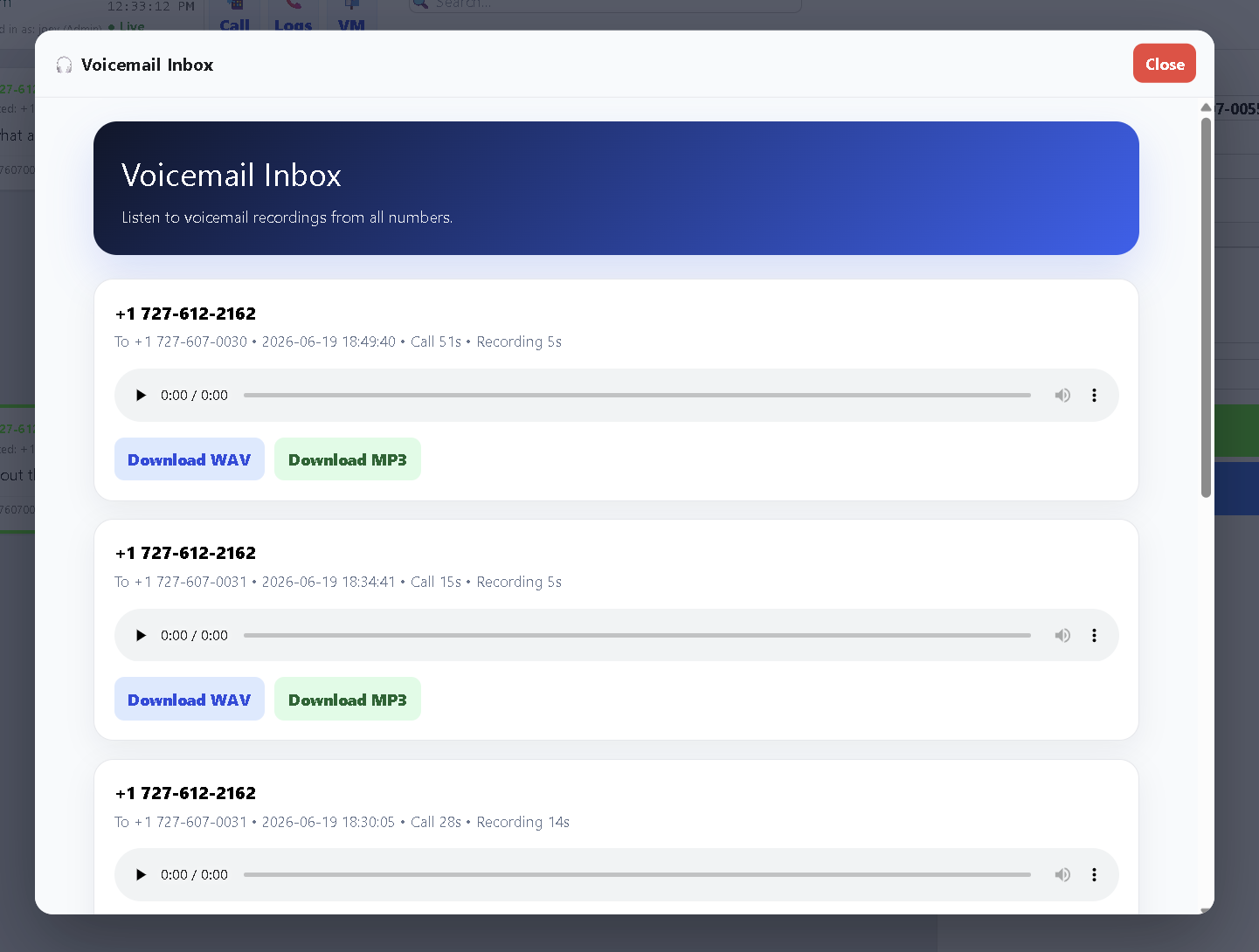Open more options for 18:49:40 voicemail player

pos(1094,396)
